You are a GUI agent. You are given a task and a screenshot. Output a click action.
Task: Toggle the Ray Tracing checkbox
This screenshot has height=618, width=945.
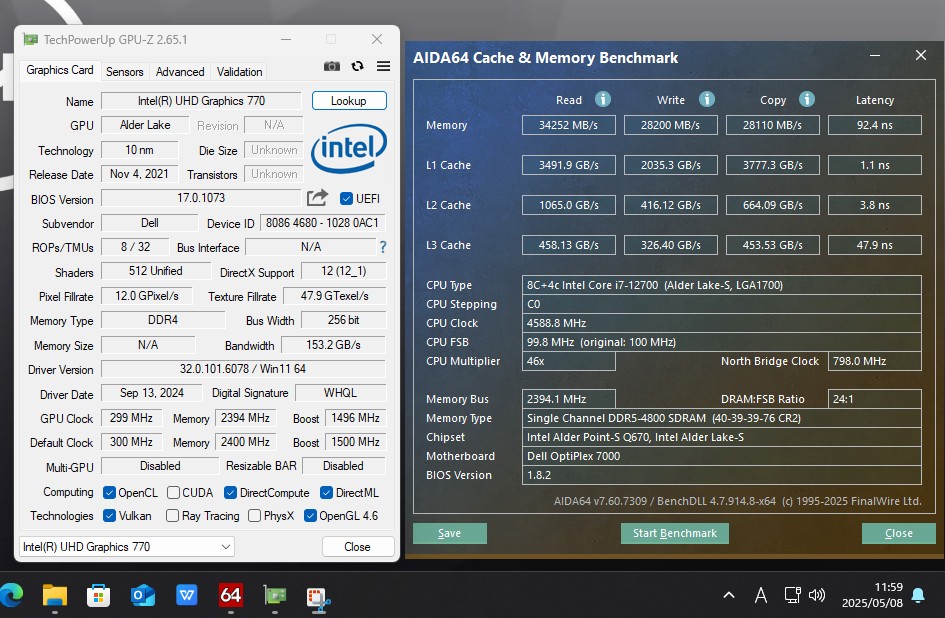(172, 516)
